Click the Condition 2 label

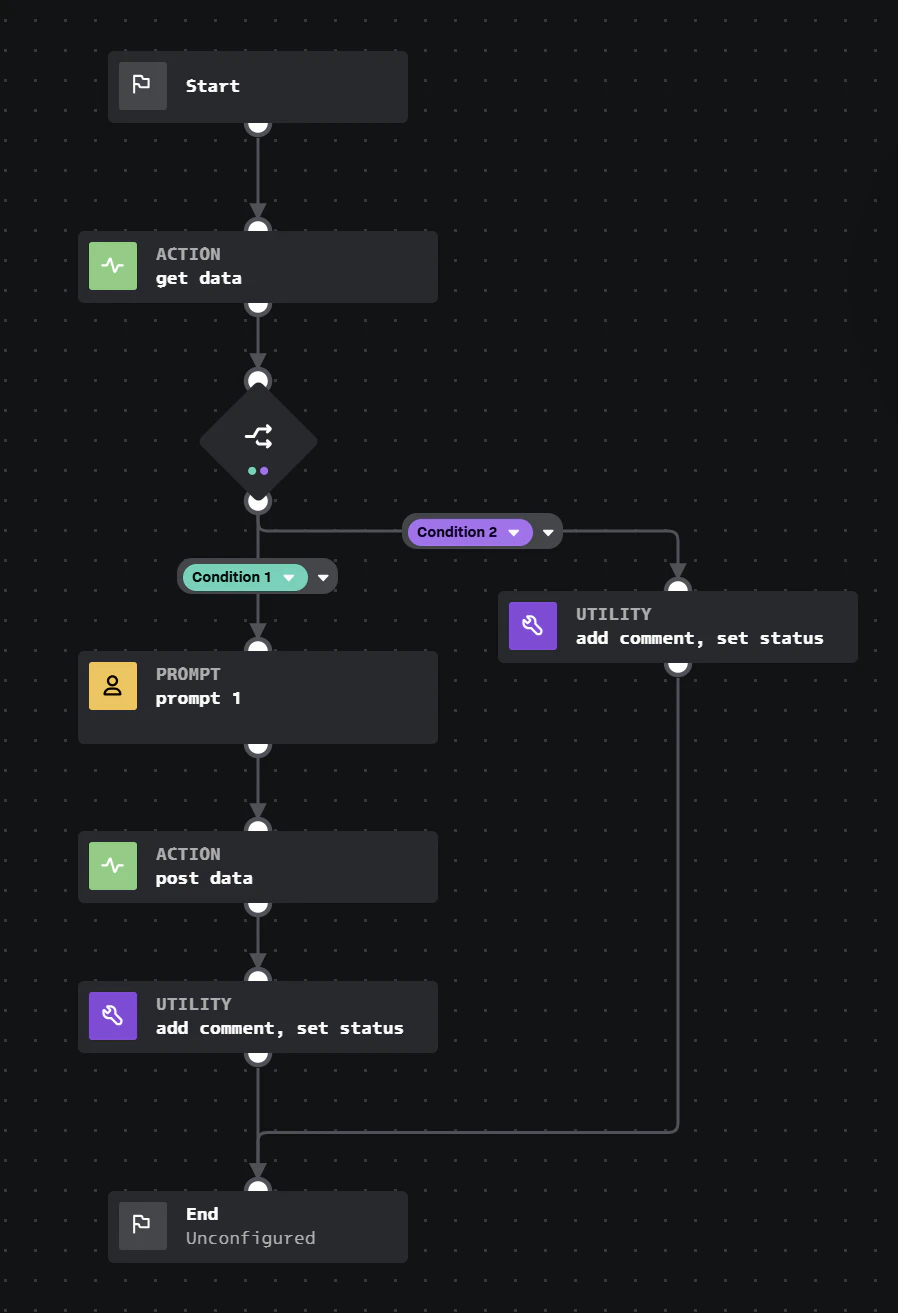click(x=457, y=532)
